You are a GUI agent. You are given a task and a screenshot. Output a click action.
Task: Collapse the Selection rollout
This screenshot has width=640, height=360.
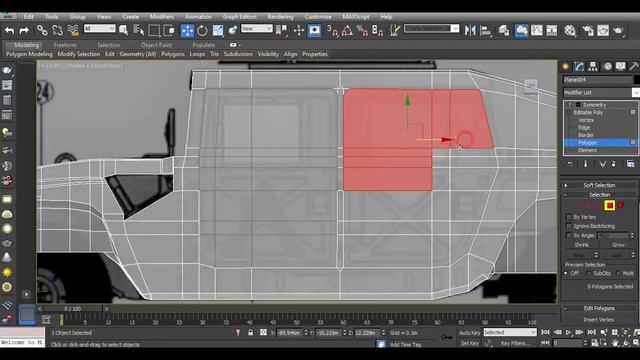[599, 195]
